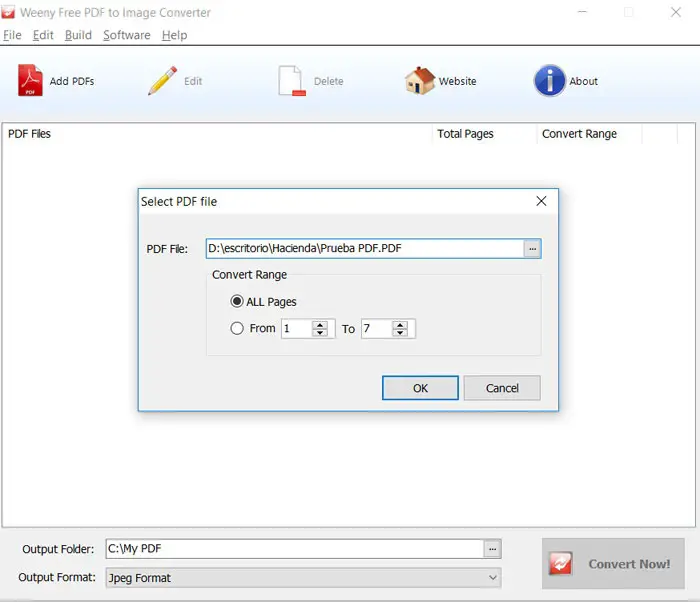The height and width of the screenshot is (602, 700).
Task: Select the From page range radio option
Action: pos(237,328)
